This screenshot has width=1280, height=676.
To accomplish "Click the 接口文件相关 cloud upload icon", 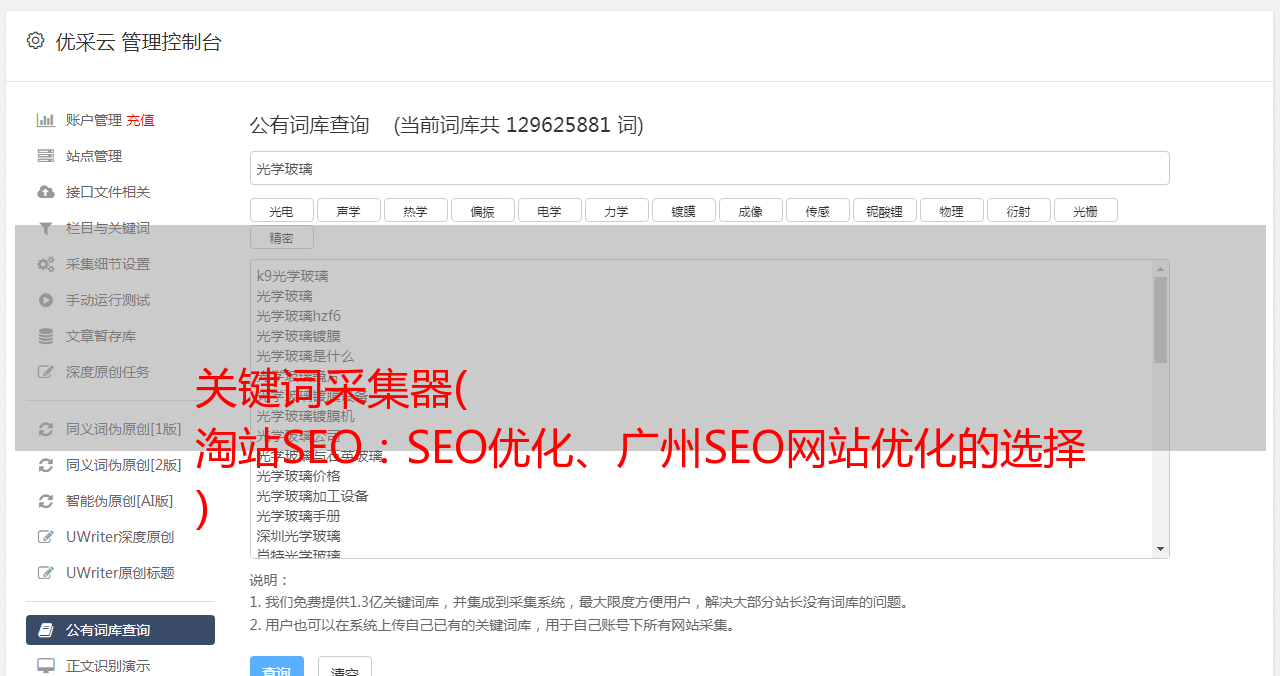I will point(45,192).
